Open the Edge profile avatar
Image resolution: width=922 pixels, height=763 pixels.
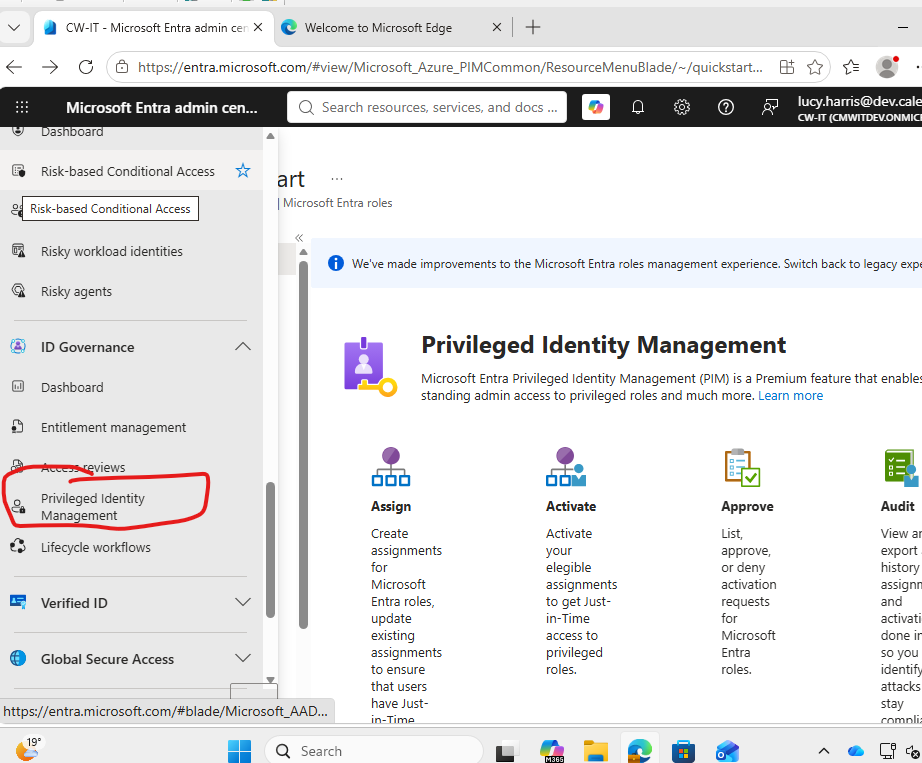887,66
